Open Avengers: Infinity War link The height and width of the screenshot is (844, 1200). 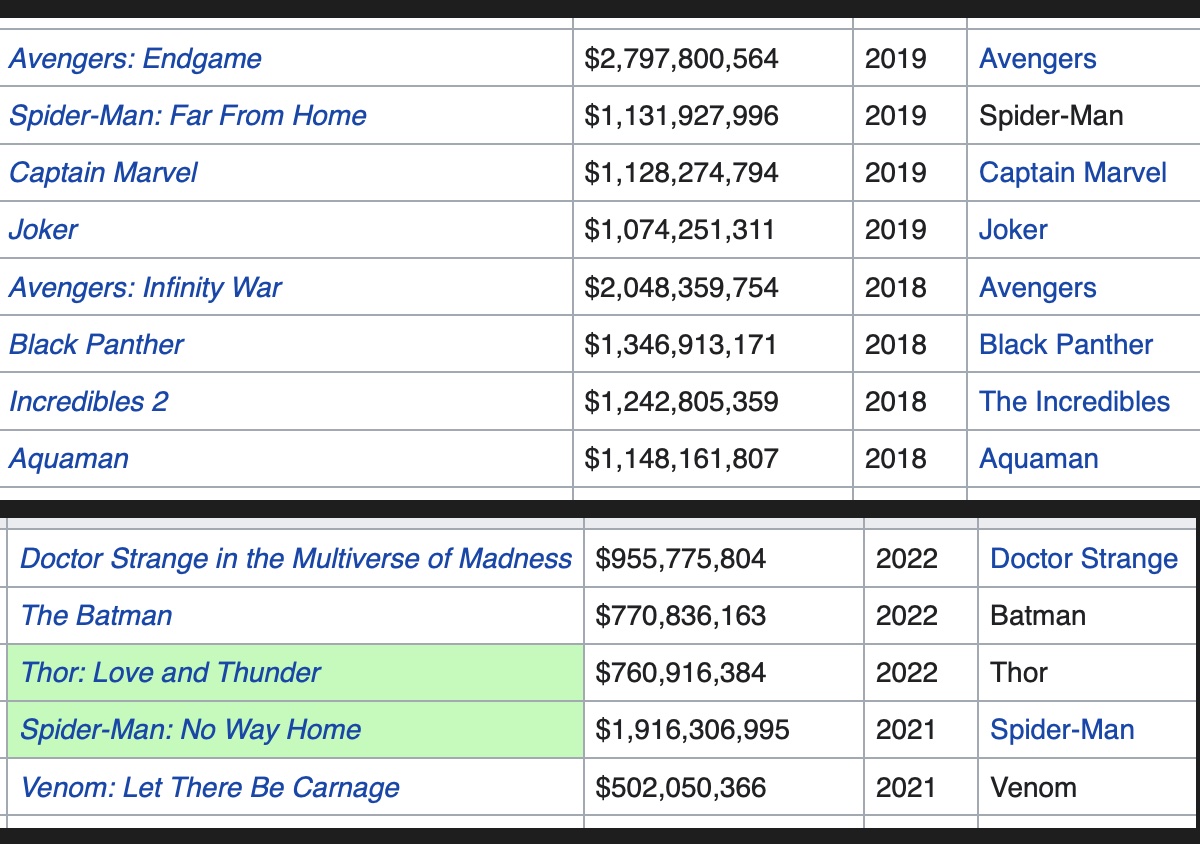145,287
